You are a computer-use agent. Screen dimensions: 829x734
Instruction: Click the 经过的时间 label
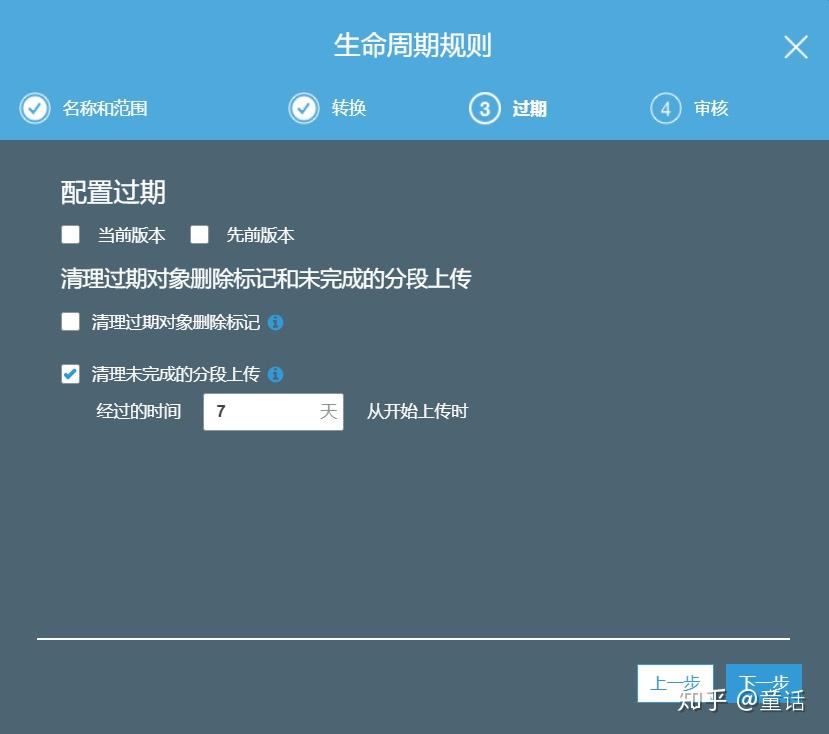coord(139,411)
